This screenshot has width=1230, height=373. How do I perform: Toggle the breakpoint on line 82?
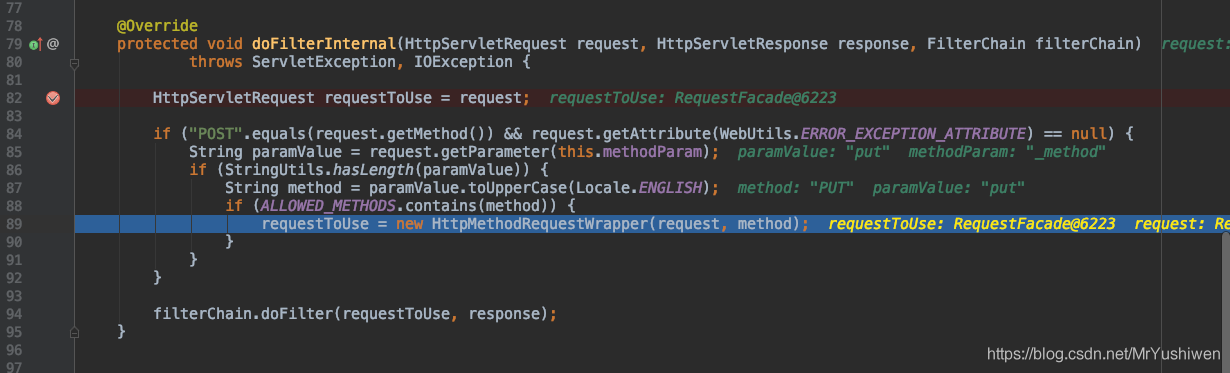click(x=54, y=97)
